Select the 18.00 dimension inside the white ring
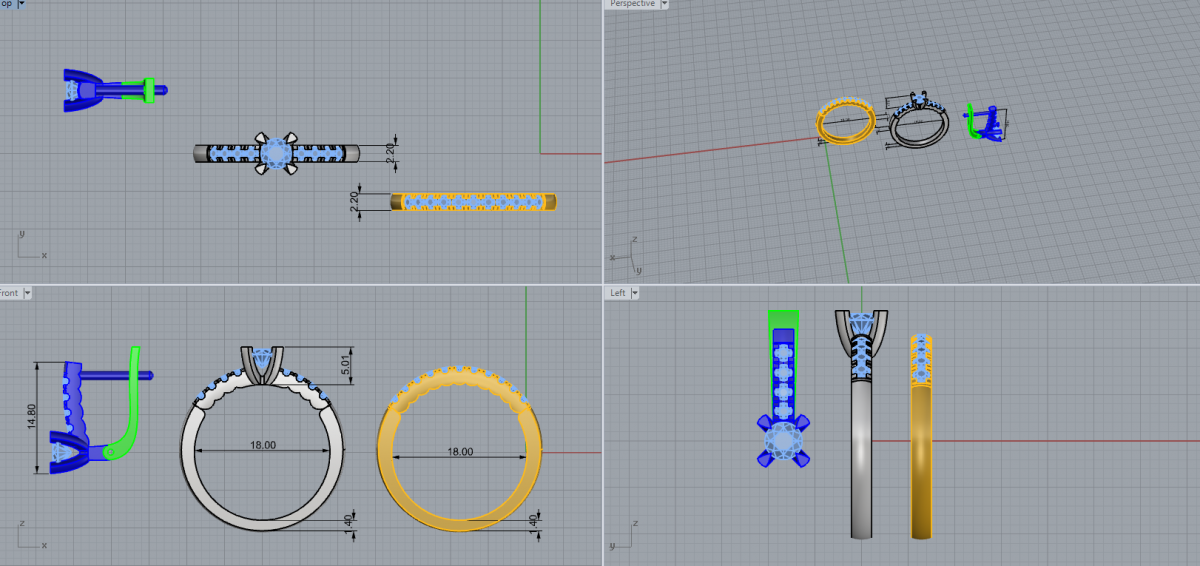Viewport: 1200px width, 566px height. (263, 445)
